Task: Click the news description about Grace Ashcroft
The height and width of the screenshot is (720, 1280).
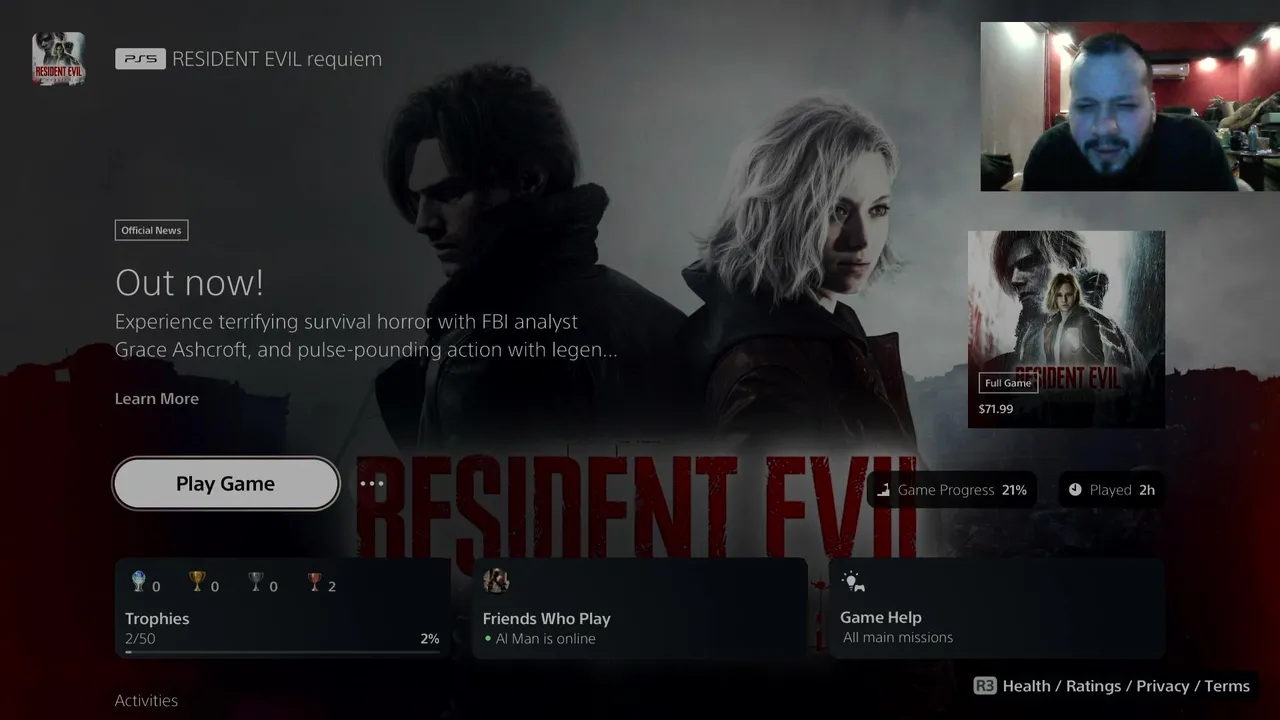Action: point(366,336)
